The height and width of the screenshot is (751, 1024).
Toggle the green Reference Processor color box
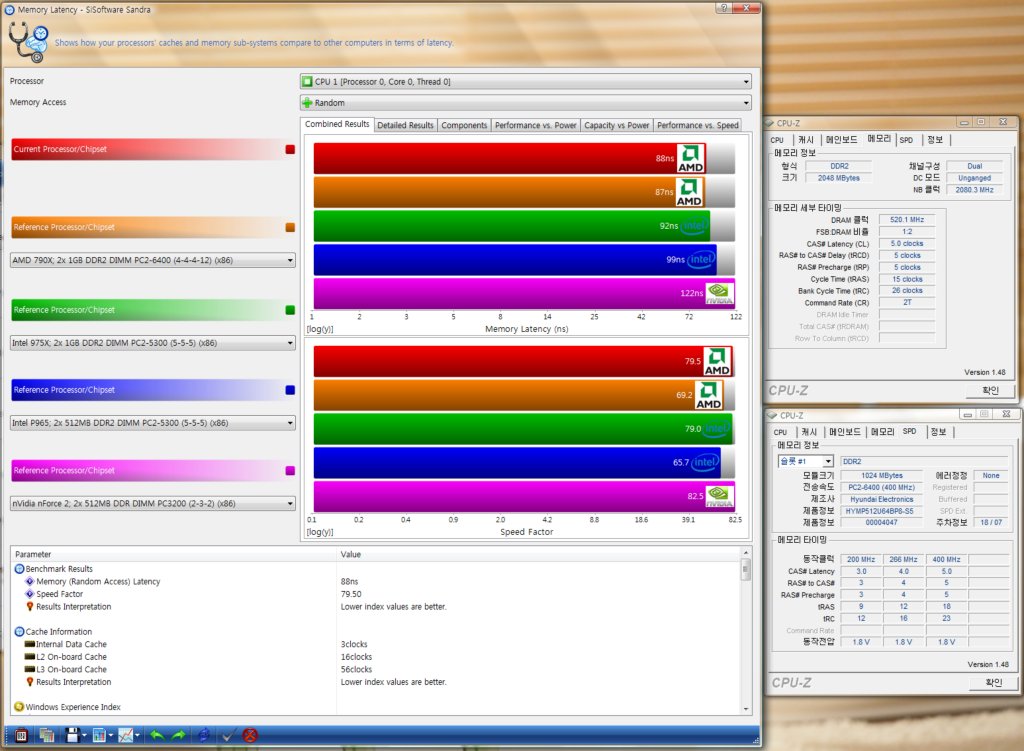(x=290, y=310)
